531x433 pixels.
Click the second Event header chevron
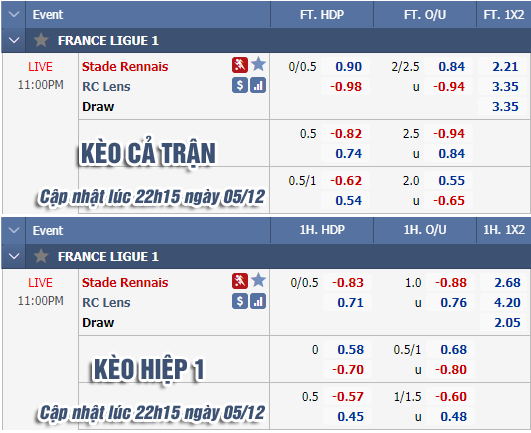(x=14, y=231)
